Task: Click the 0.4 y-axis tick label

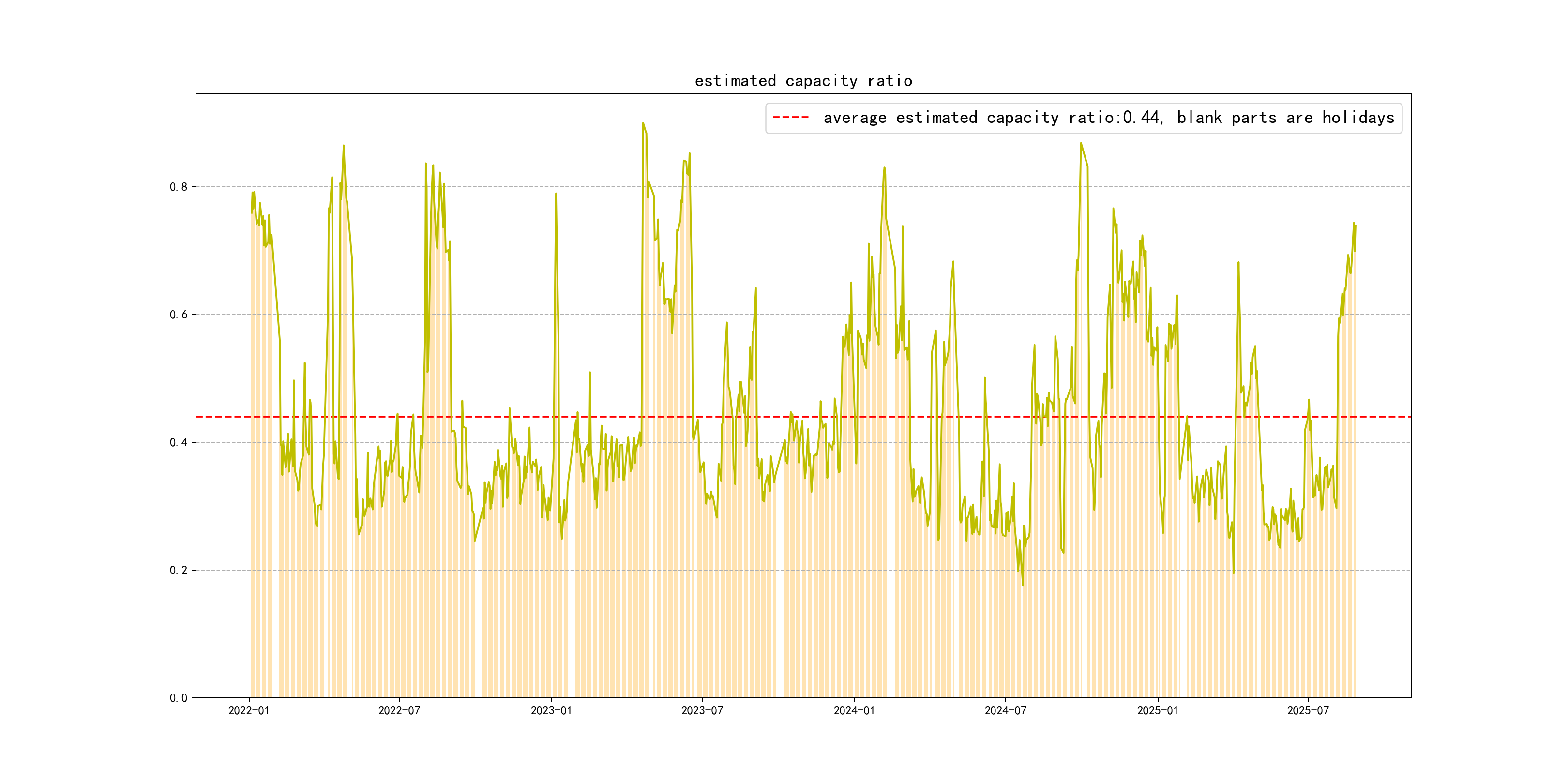Action: pos(179,442)
